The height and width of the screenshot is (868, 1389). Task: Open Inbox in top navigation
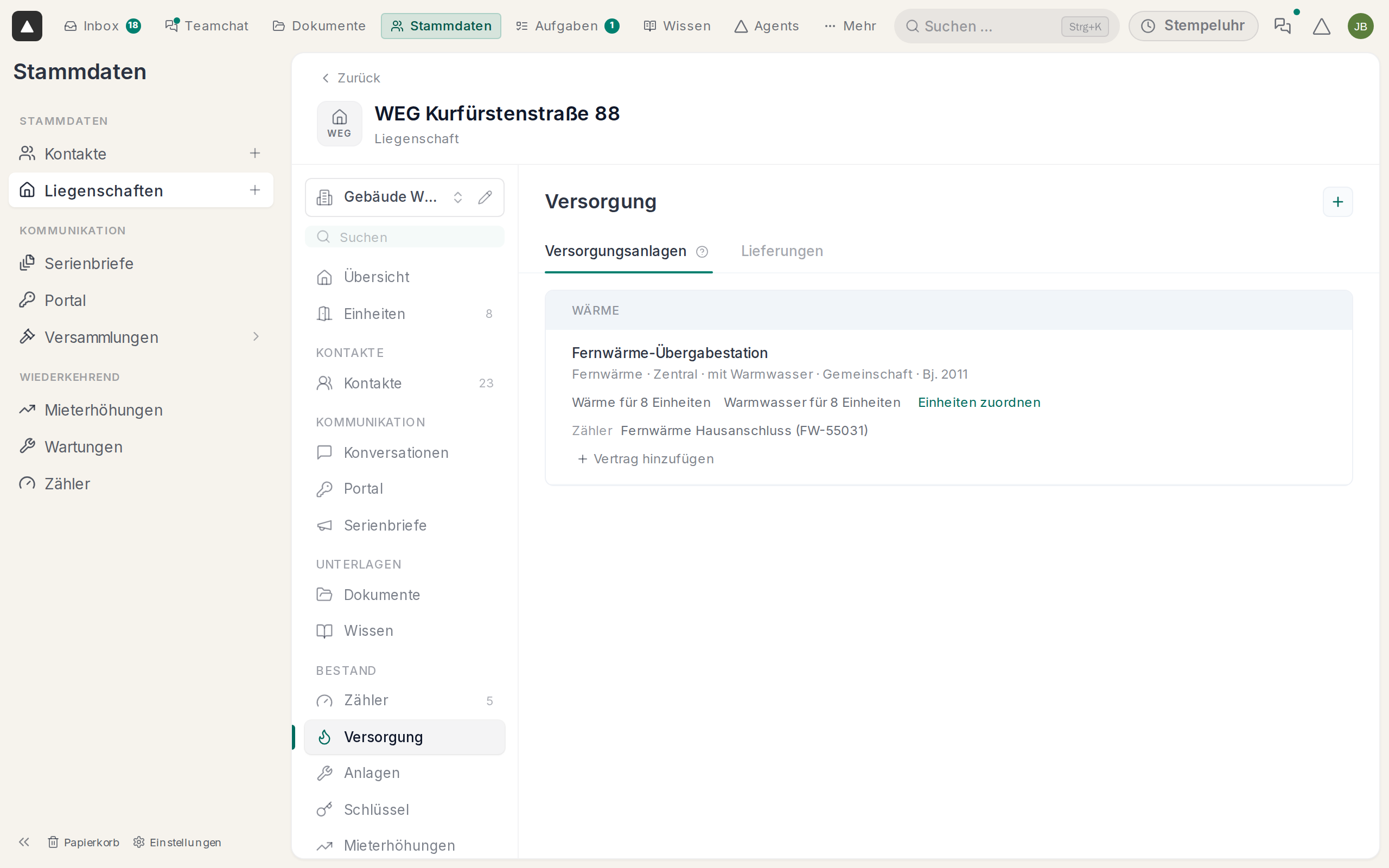coord(102,26)
